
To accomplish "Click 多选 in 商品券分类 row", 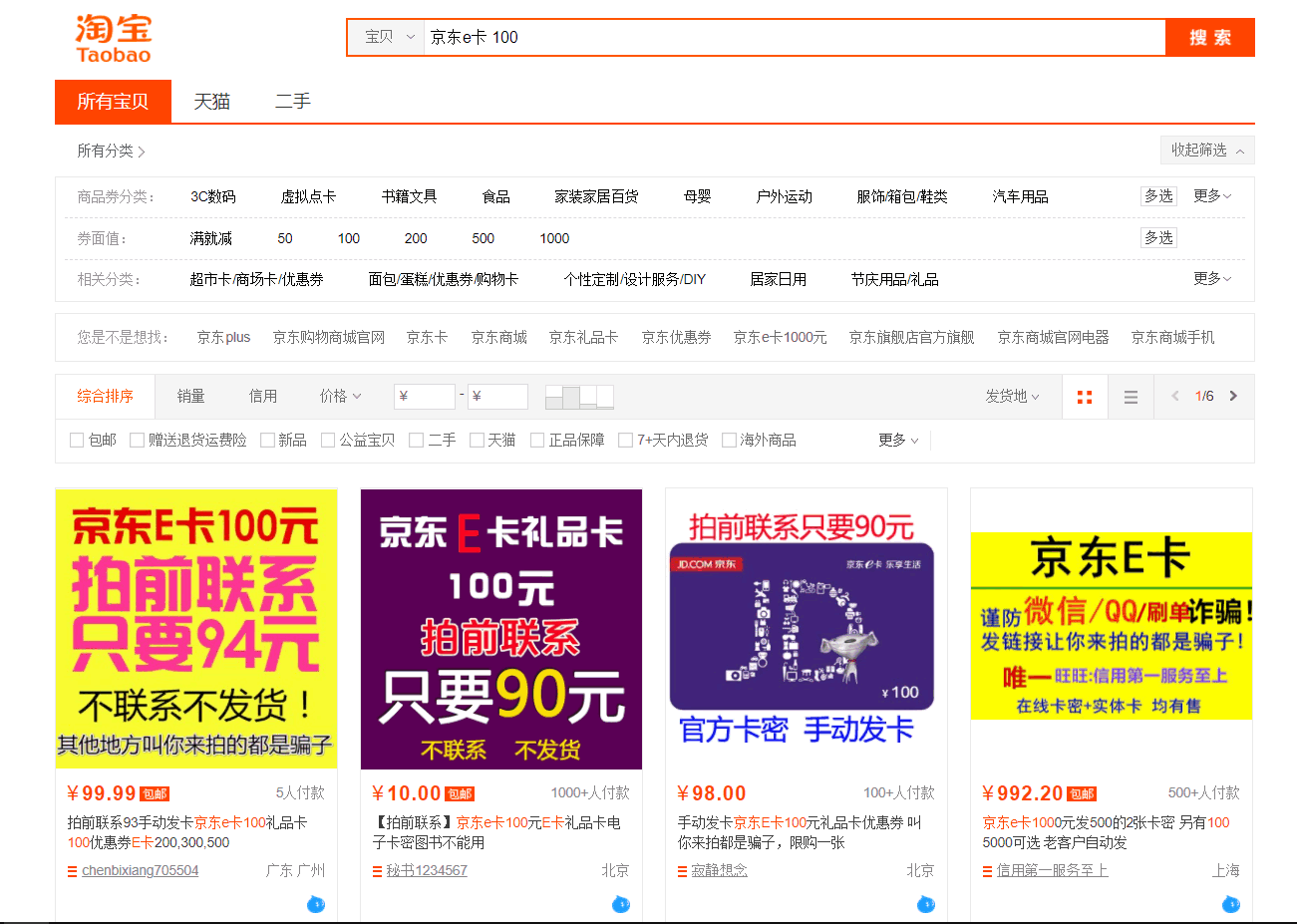I will (x=1158, y=195).
